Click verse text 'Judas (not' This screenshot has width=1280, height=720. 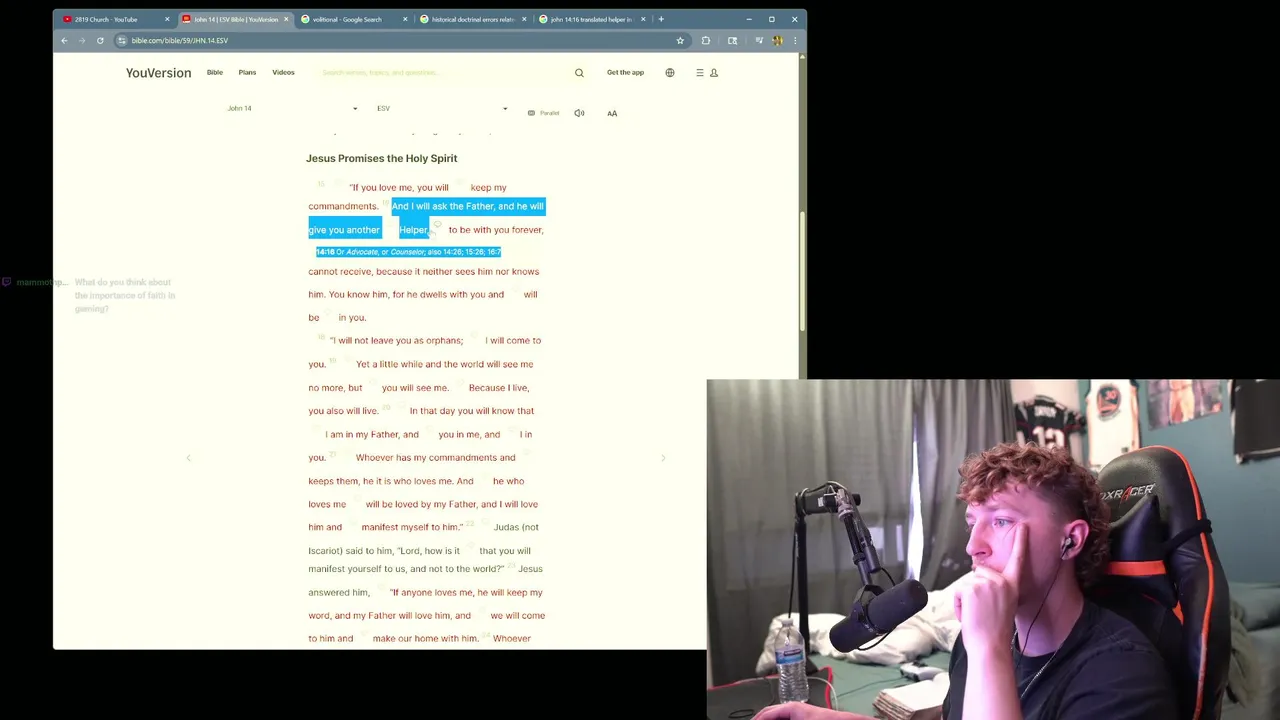[516, 527]
